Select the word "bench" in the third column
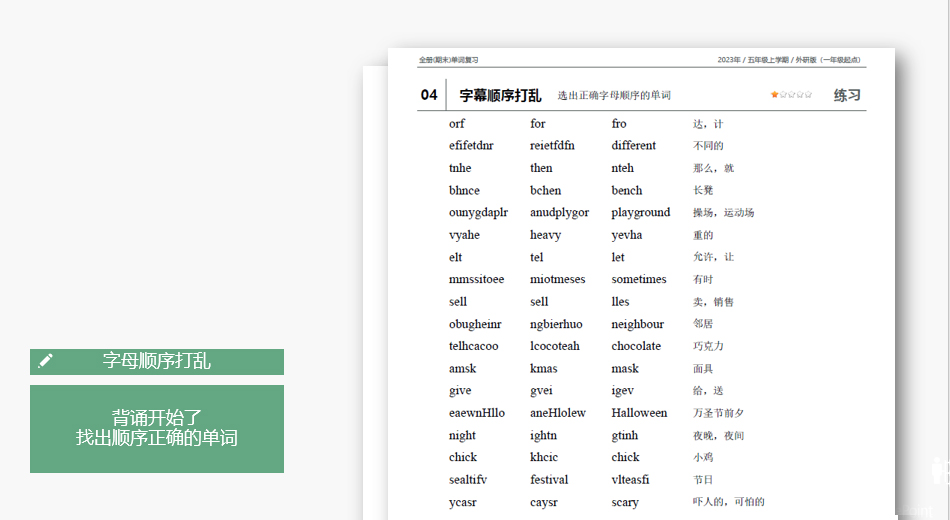 [627, 190]
